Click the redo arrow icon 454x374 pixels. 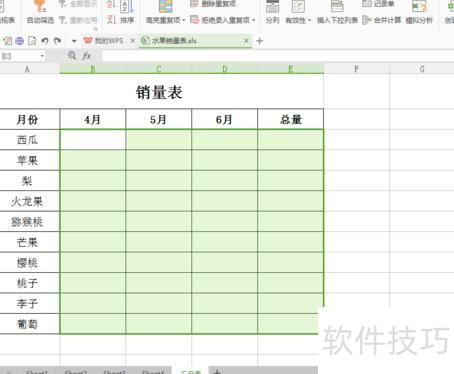57,41
